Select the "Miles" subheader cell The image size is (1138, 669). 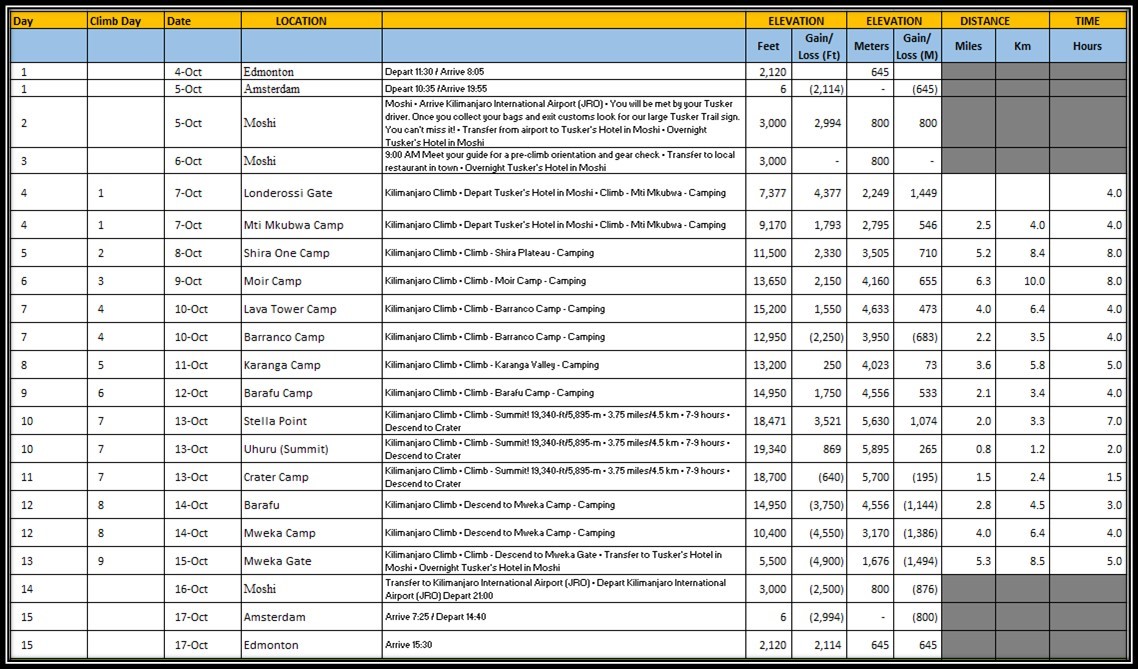tap(968, 46)
